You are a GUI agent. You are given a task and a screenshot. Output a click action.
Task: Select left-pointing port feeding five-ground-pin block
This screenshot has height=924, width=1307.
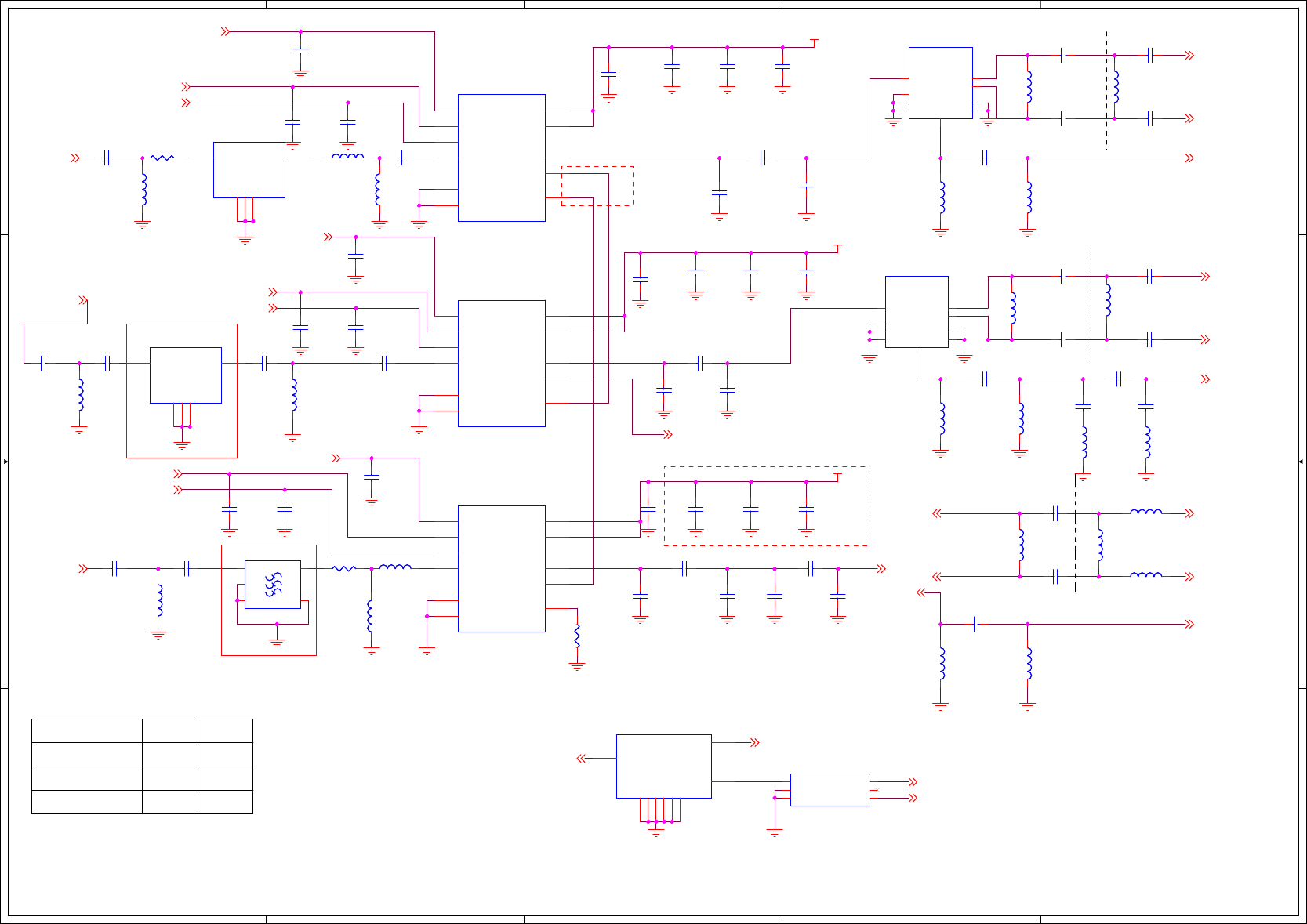(x=581, y=758)
